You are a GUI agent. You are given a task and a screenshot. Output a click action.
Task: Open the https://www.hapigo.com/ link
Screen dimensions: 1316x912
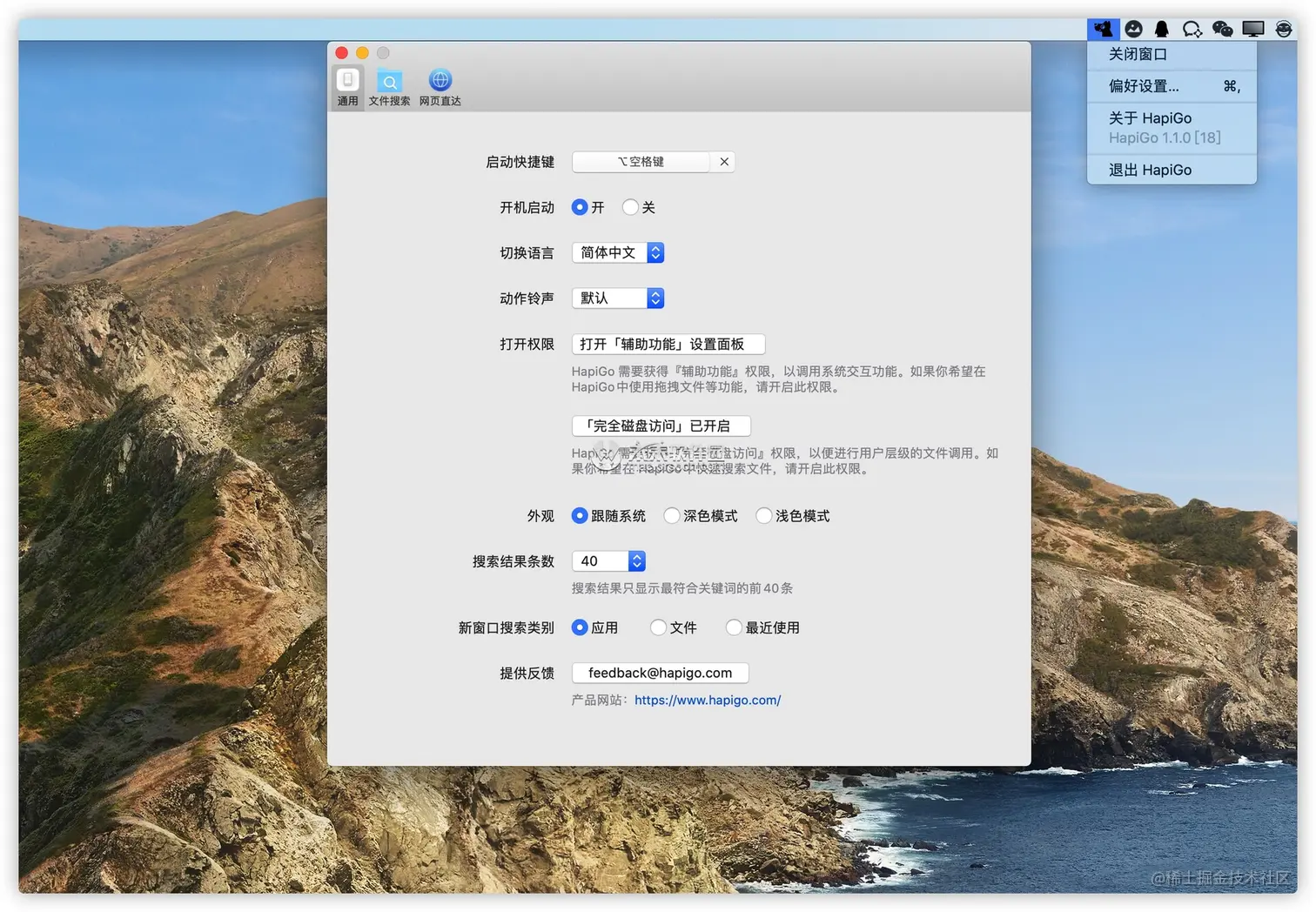708,701
